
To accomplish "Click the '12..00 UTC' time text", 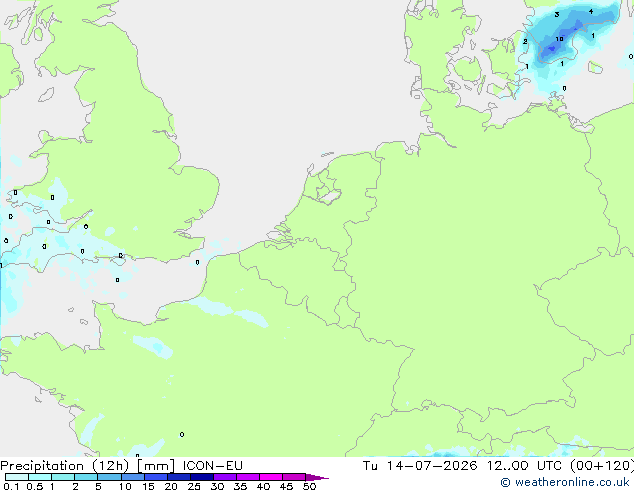I will (524, 466).
